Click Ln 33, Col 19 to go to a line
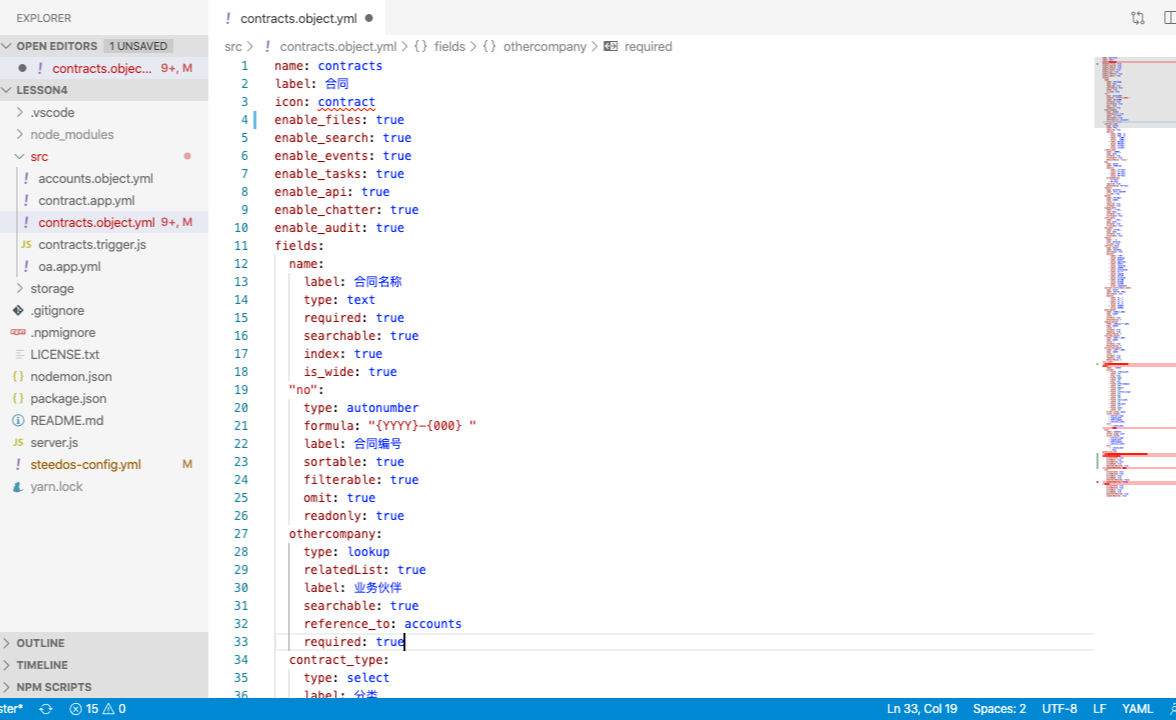The image size is (1176, 720). 921,709
